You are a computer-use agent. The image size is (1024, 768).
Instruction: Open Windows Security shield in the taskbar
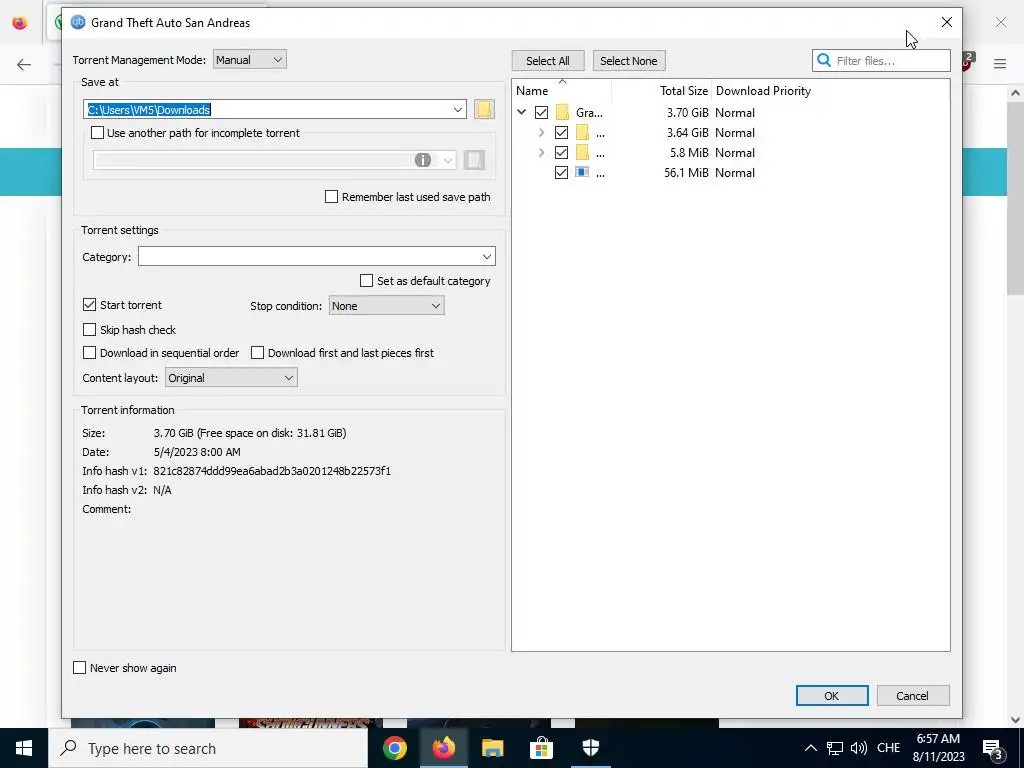tap(590, 748)
